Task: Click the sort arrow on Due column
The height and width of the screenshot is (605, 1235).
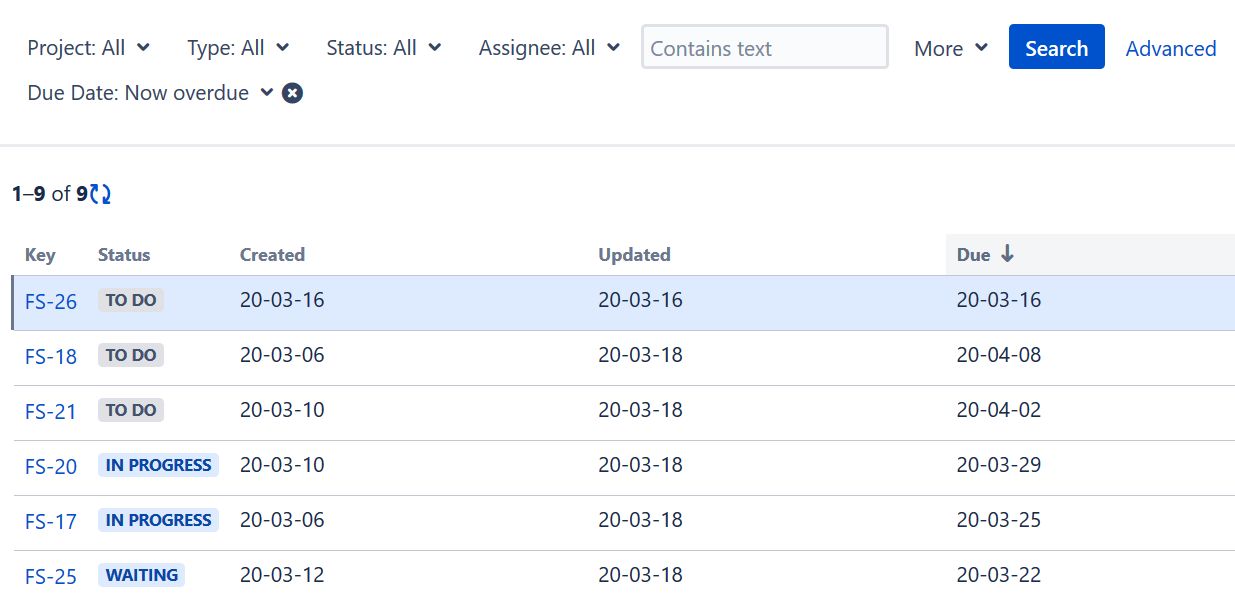Action: coord(1007,254)
